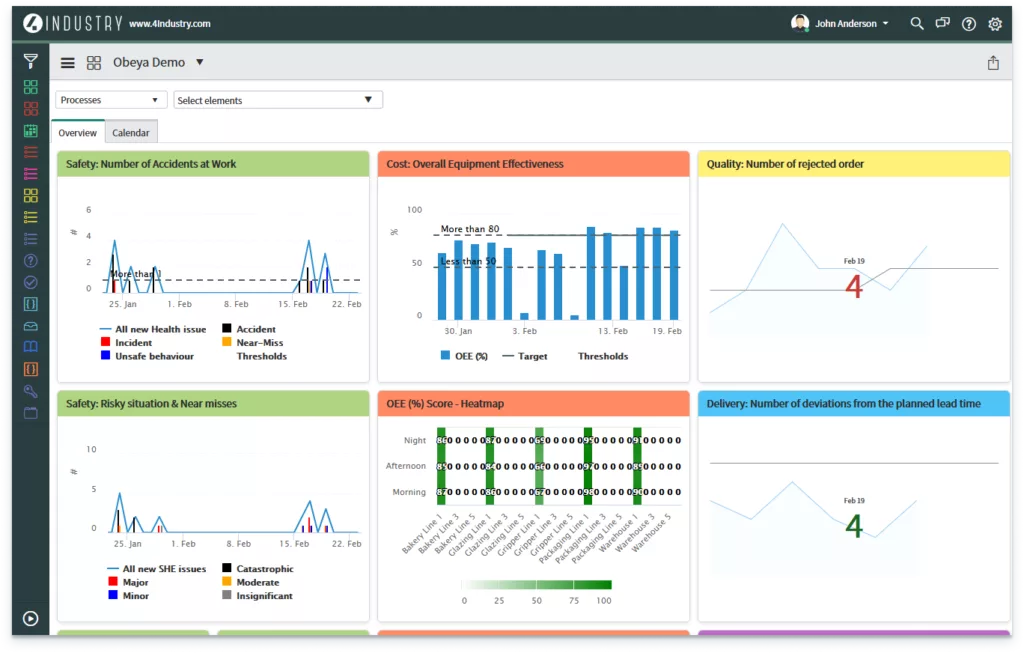Viewport: 1024px width, 653px height.
Task: Click the green heatmap color scale bar
Action: (x=536, y=584)
